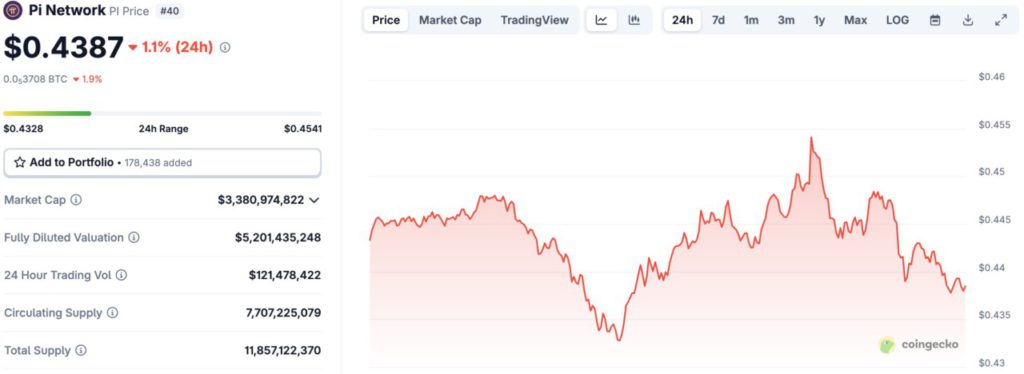The height and width of the screenshot is (374, 1024).
Task: Click Market Cap info icon
Action: point(76,200)
